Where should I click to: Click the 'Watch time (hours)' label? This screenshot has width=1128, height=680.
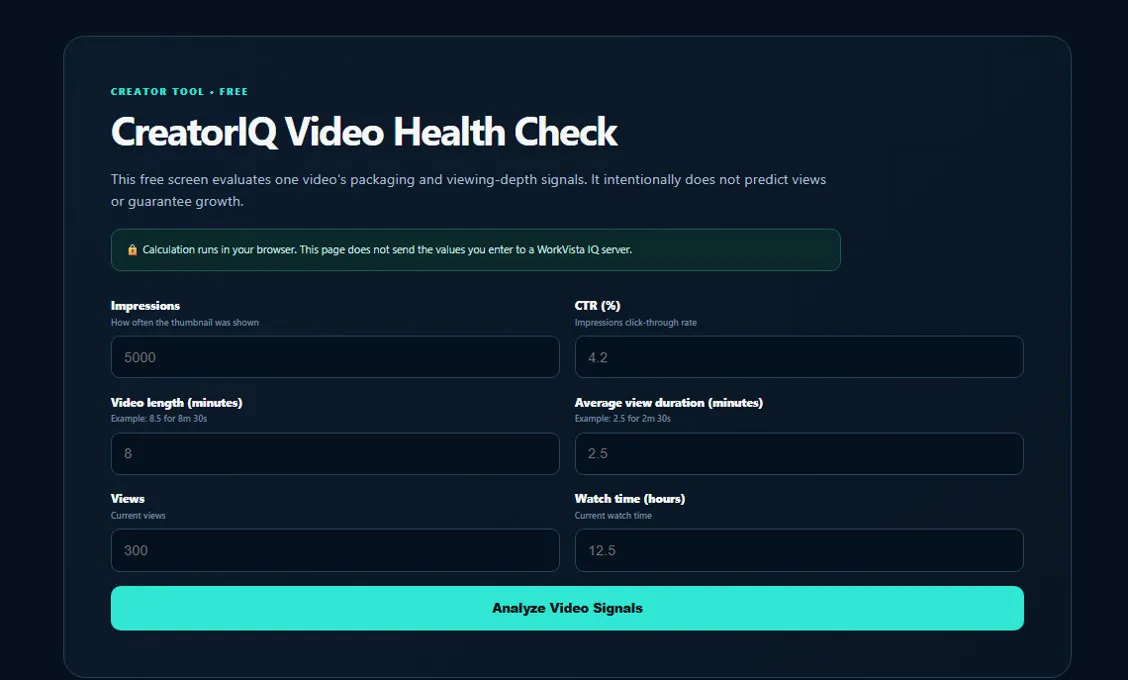click(629, 499)
